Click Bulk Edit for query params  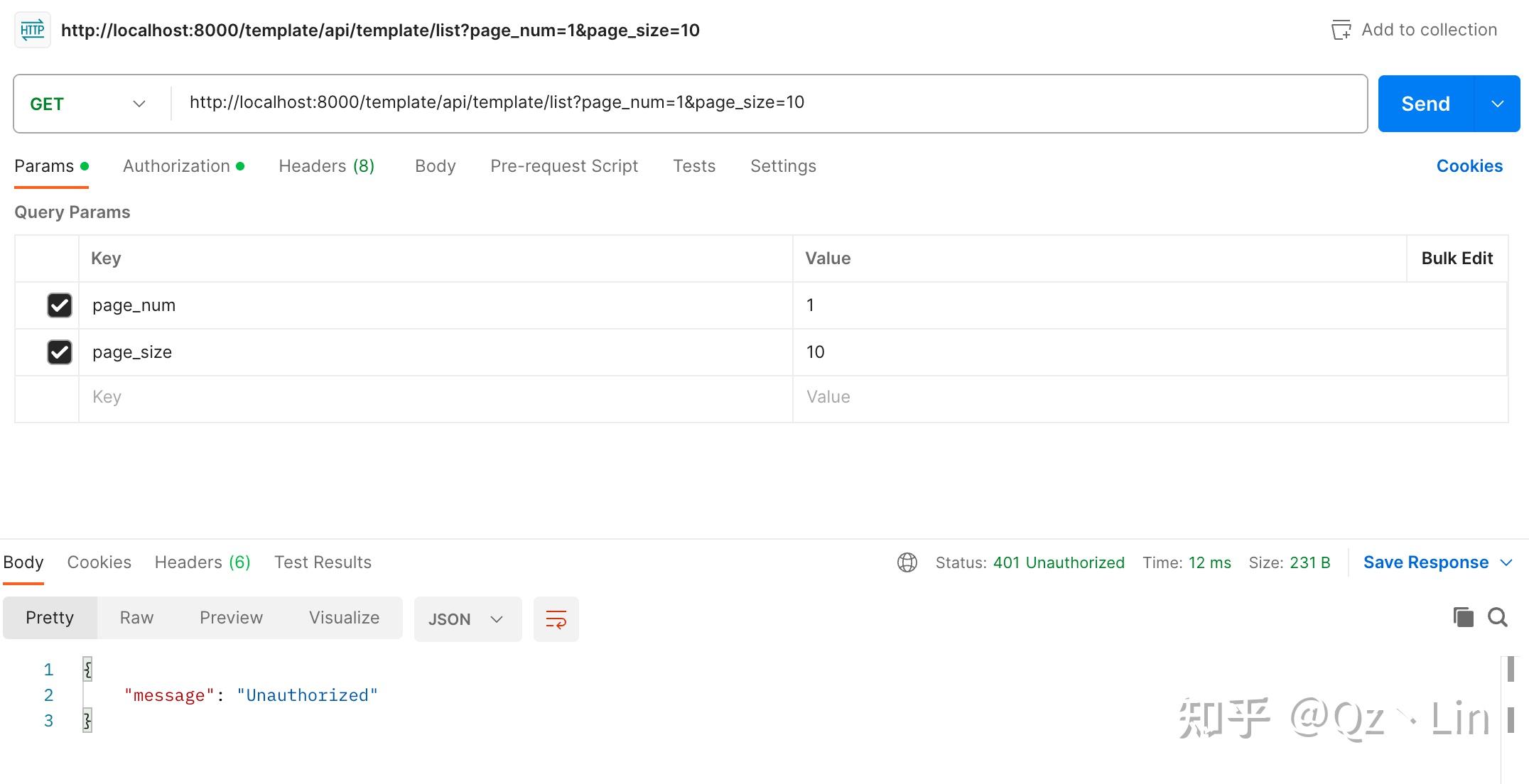click(1456, 258)
